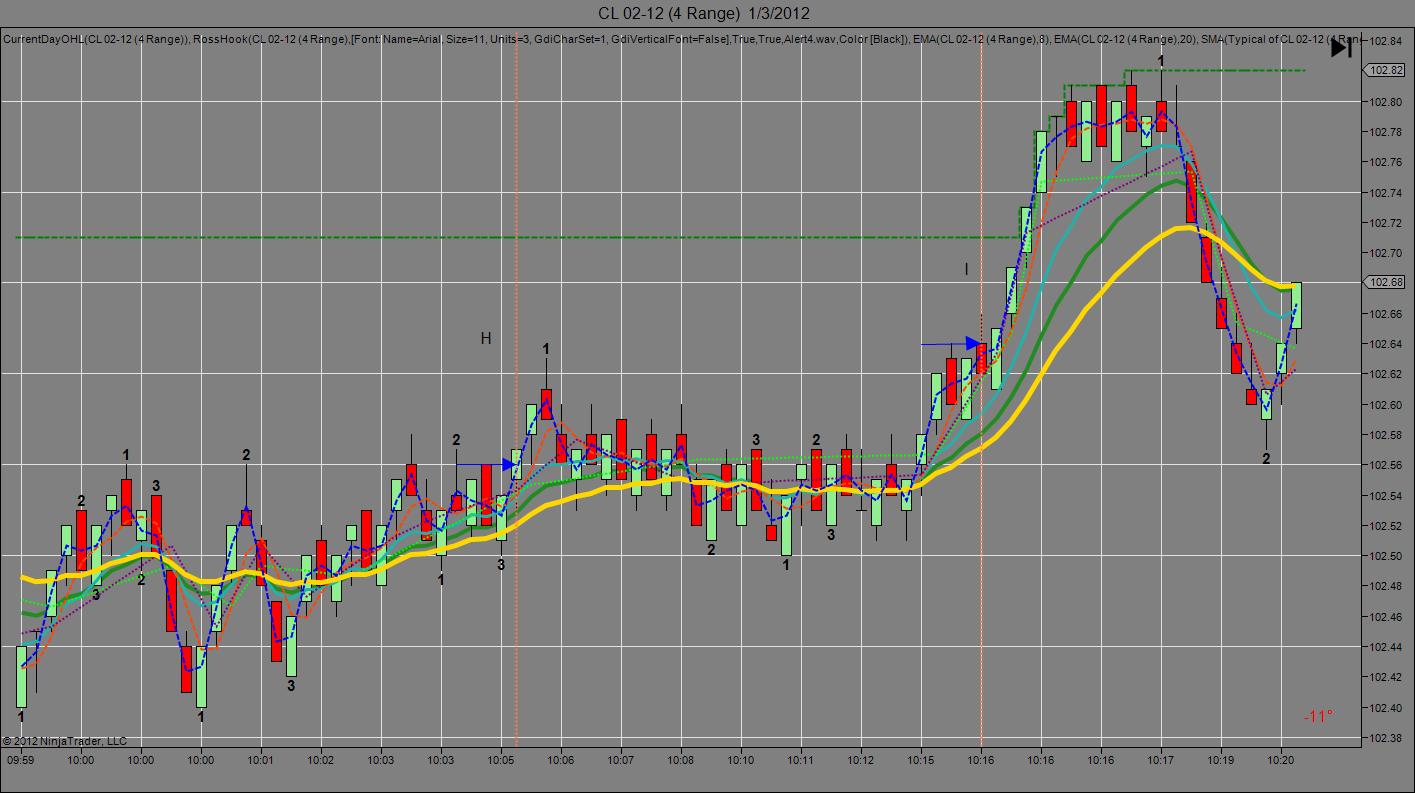Click the 102.54 price axis label
Viewport: 1415px width, 793px height.
click(1385, 496)
